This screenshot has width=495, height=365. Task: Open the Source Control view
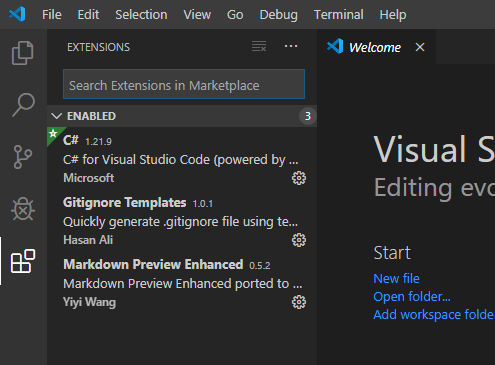23,157
